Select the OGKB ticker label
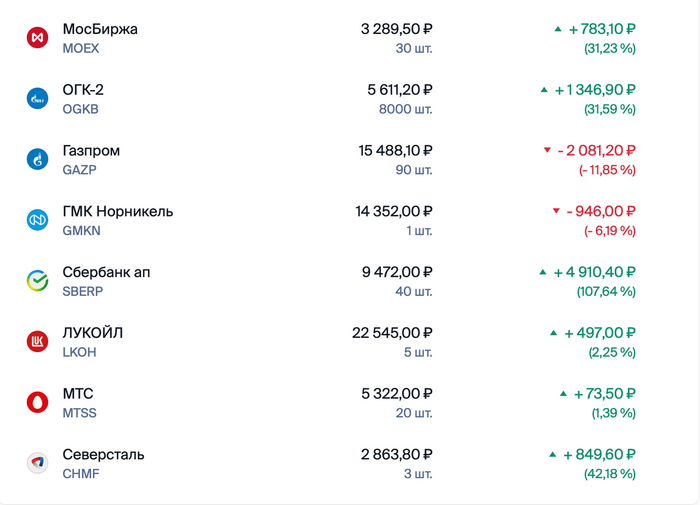The height and width of the screenshot is (505, 700). tap(81, 109)
